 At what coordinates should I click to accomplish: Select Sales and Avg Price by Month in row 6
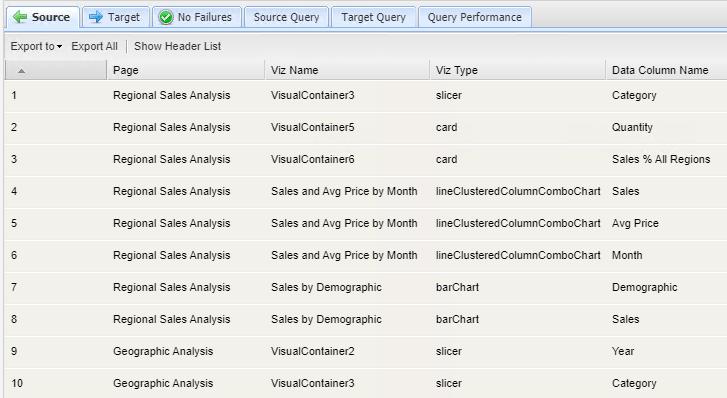point(344,256)
